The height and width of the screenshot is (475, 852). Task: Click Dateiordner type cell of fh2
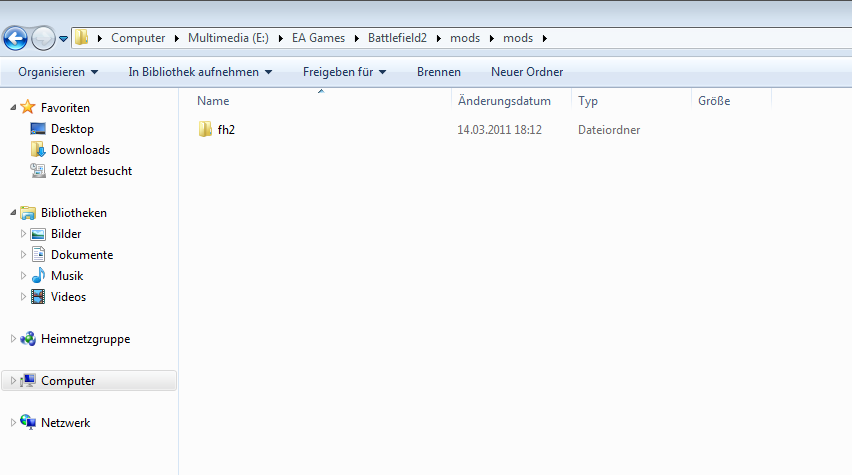pos(609,130)
